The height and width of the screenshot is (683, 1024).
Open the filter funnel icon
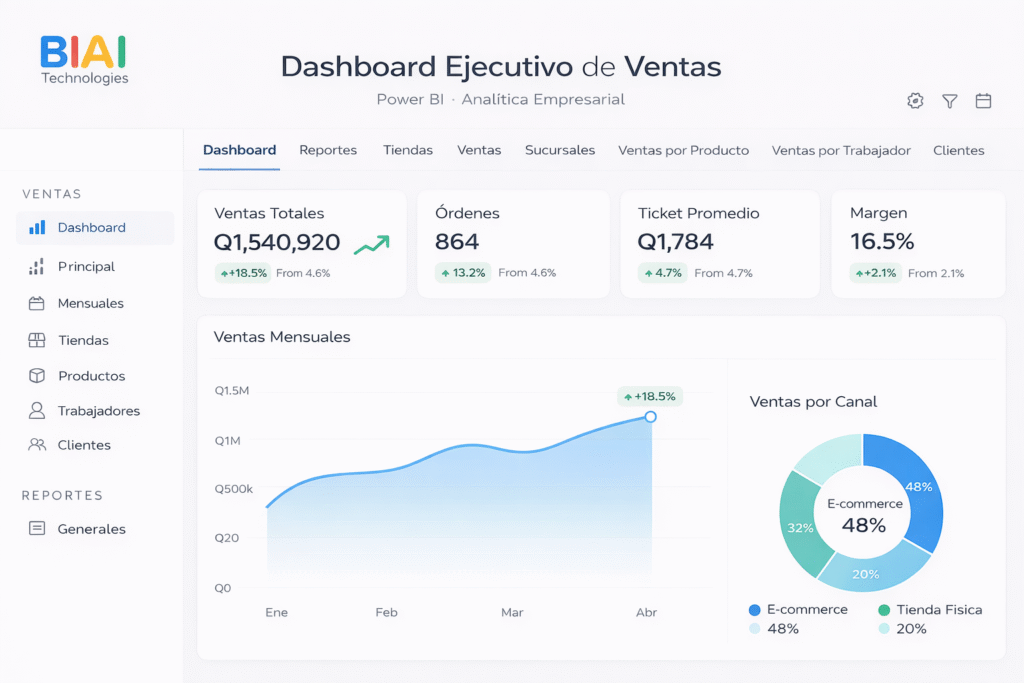point(950,101)
